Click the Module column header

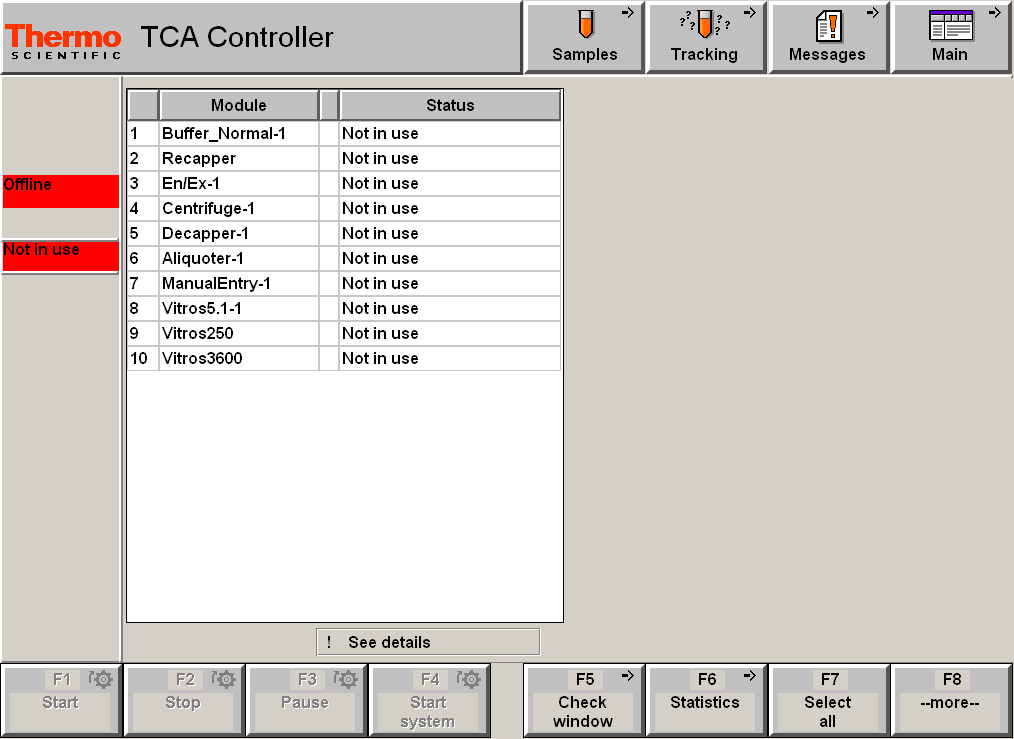click(x=238, y=105)
